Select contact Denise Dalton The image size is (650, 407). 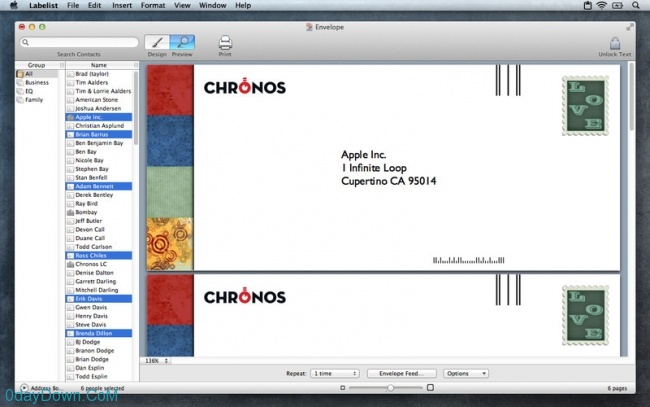[x=99, y=273]
